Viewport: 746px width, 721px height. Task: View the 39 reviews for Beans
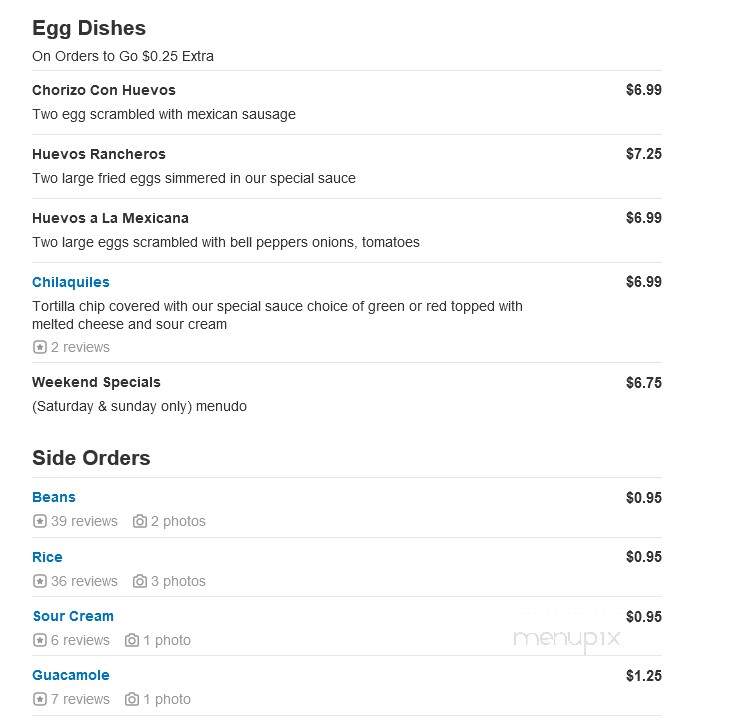84,521
